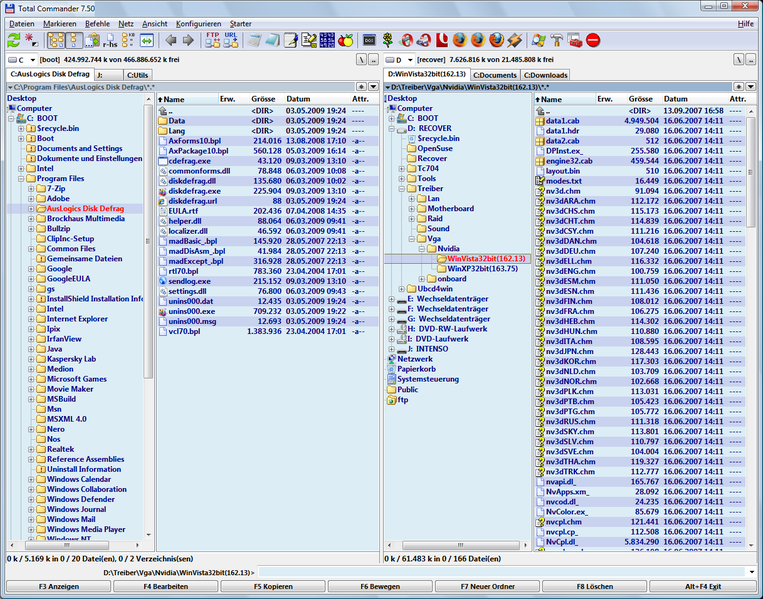Open the FTP connect toolbar icon

pos(213,40)
